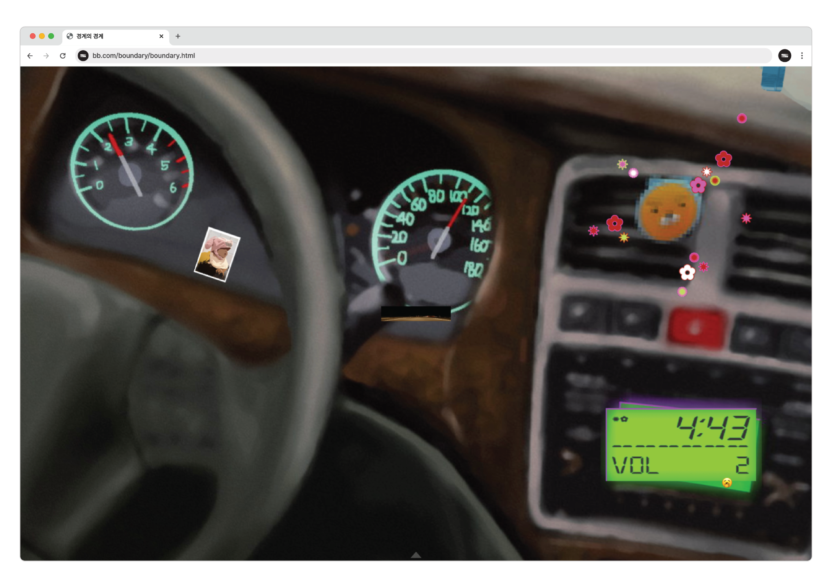832x588 pixels.
Task: Select the browser tab with the Korean title
Action: [x=110, y=36]
